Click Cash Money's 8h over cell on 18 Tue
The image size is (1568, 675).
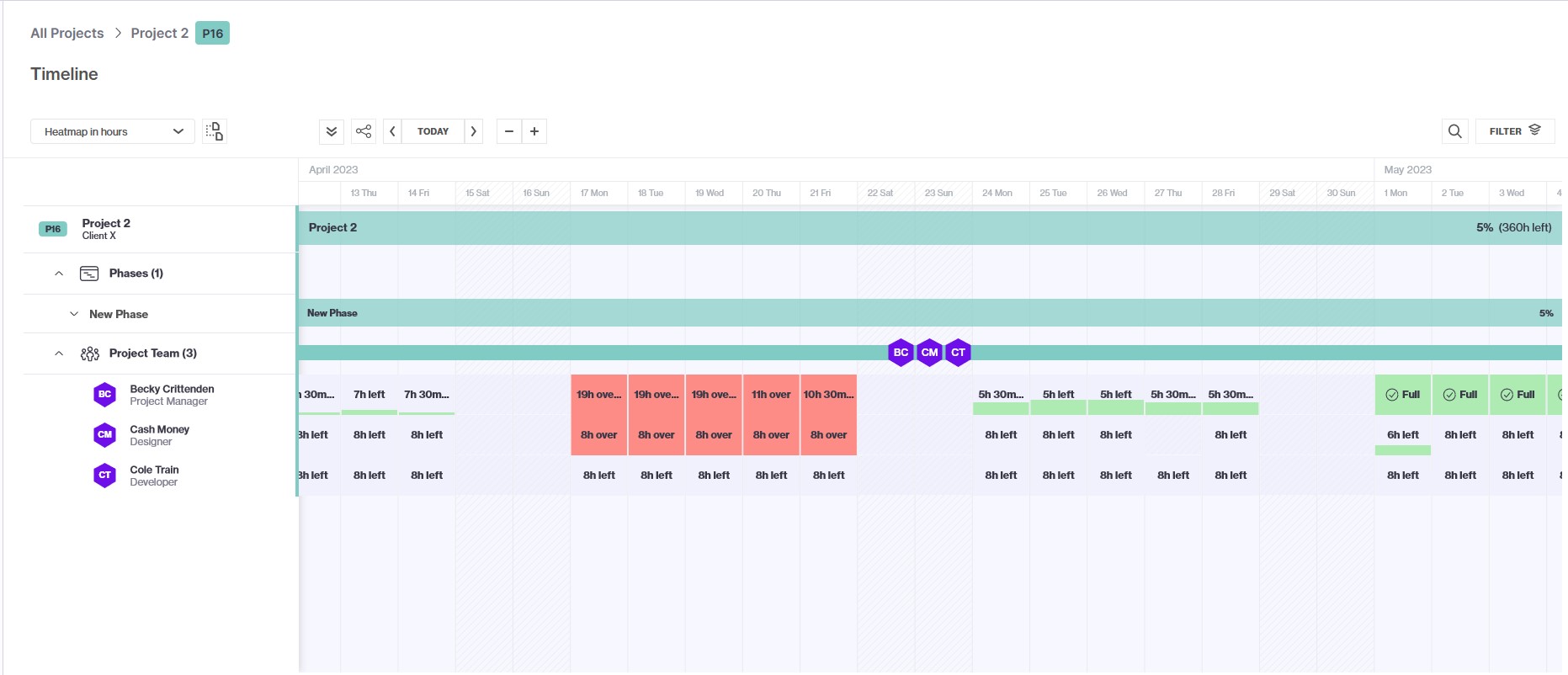click(x=656, y=435)
